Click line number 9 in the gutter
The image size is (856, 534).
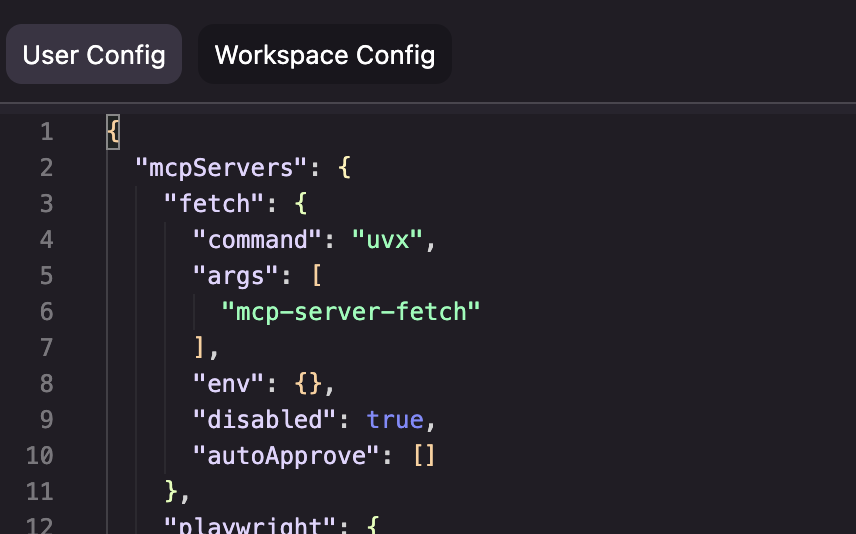pyautogui.click(x=46, y=419)
